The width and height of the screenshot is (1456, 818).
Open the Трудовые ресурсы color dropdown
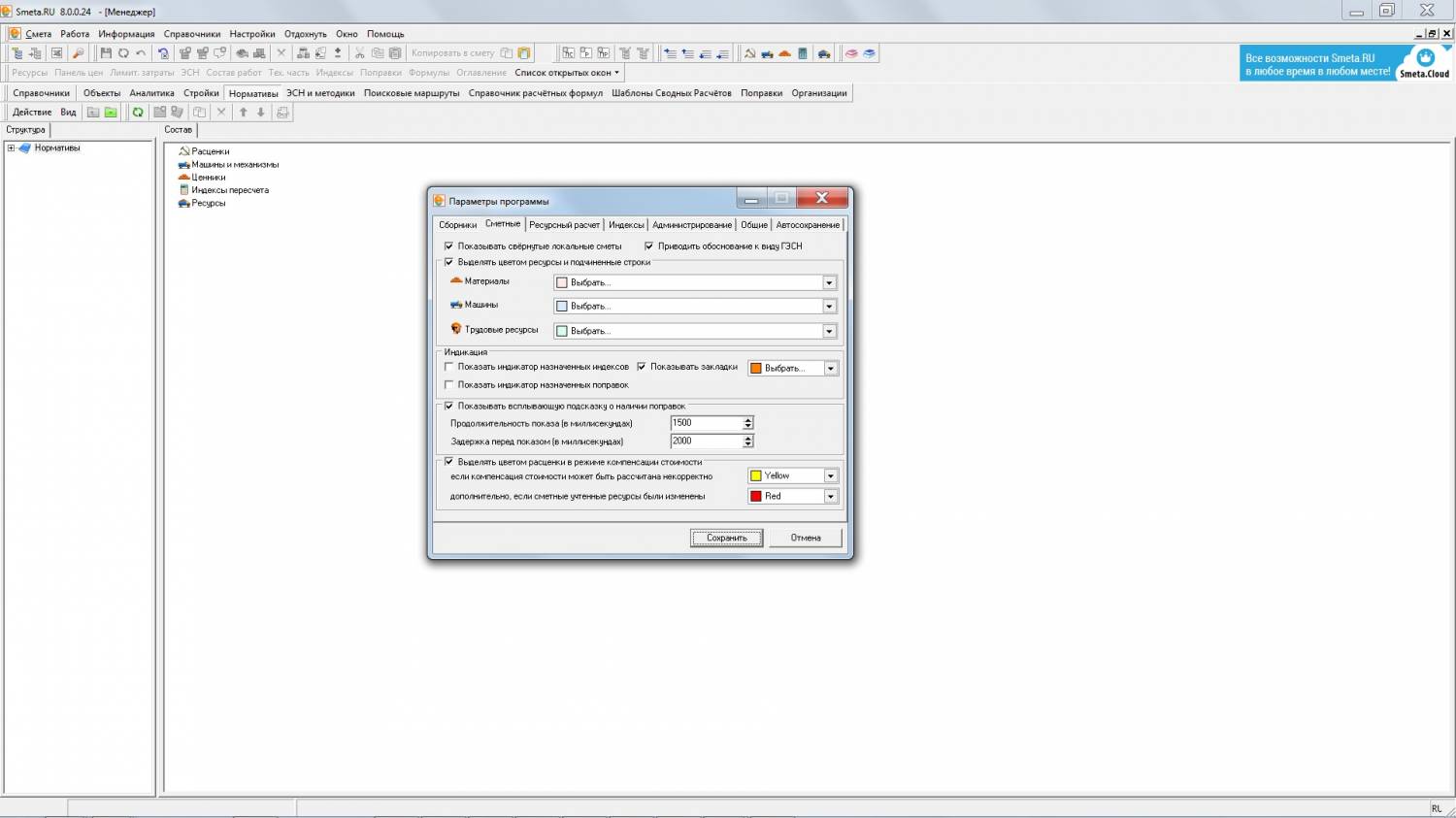(x=829, y=331)
